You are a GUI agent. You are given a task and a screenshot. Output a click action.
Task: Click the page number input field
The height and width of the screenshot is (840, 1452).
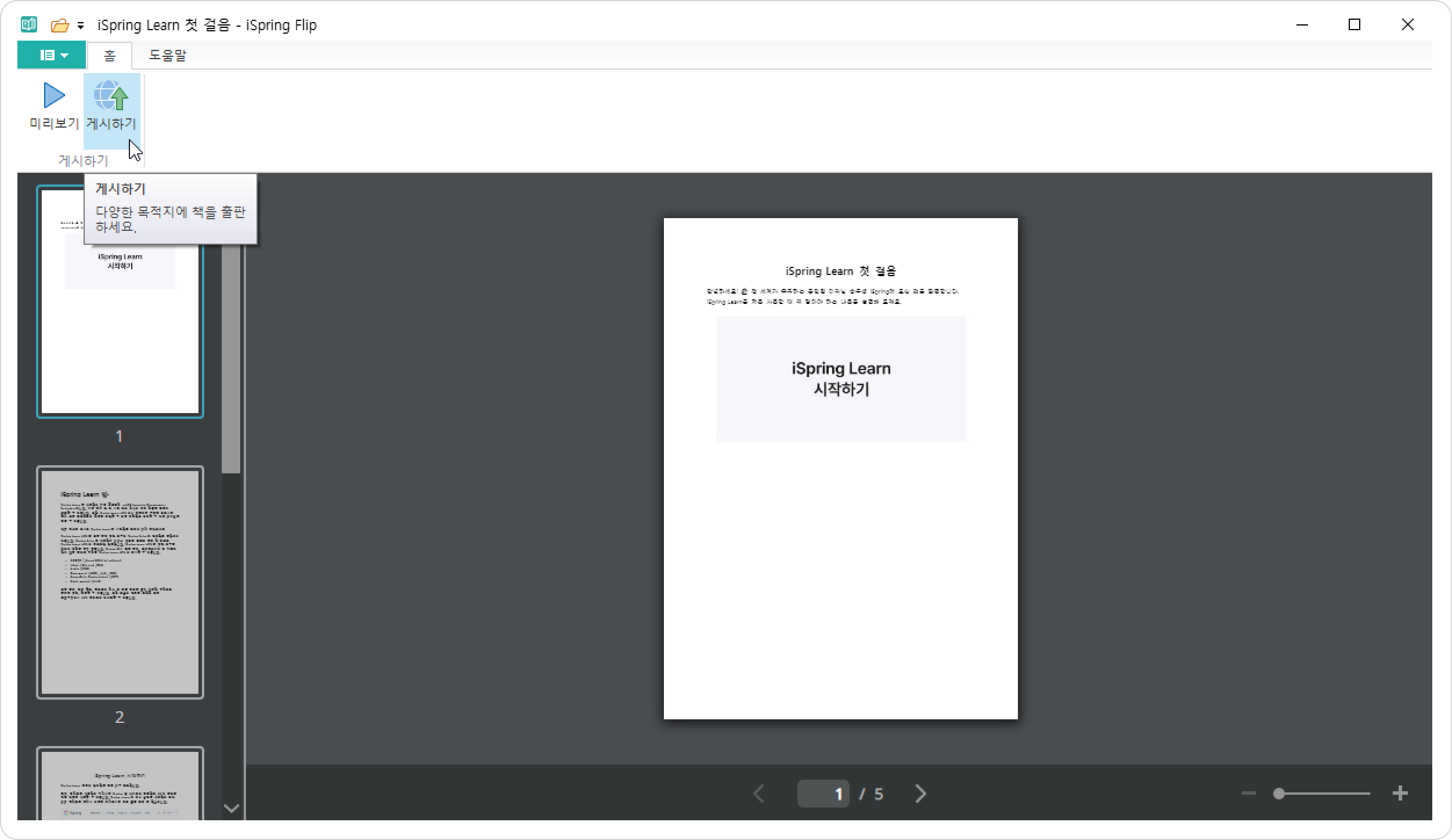823,794
